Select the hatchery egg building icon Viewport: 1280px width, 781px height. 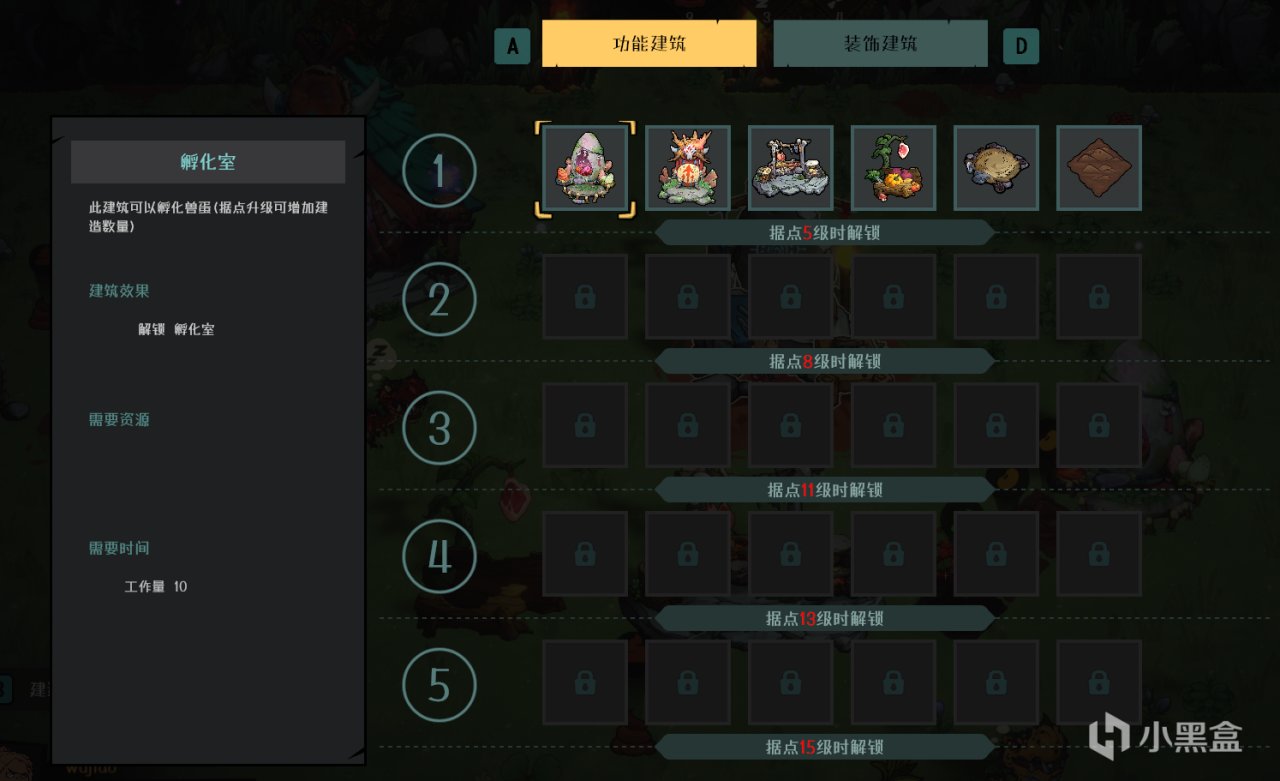(x=585, y=168)
